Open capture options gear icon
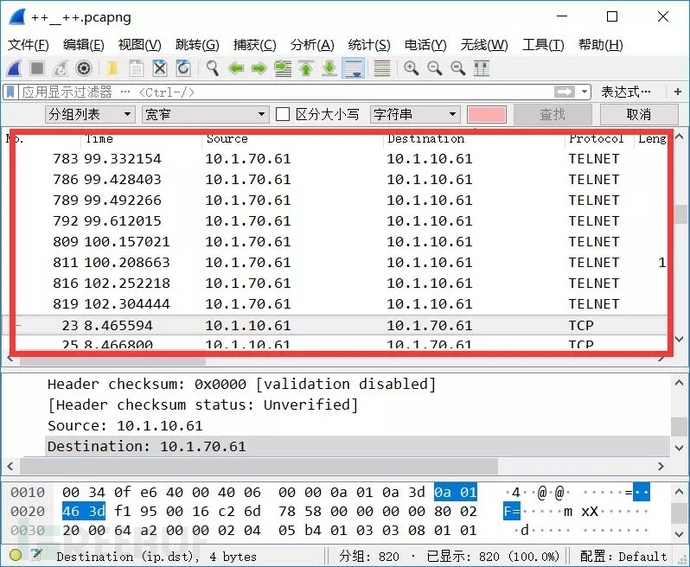This screenshot has height=567, width=690. (x=84, y=69)
